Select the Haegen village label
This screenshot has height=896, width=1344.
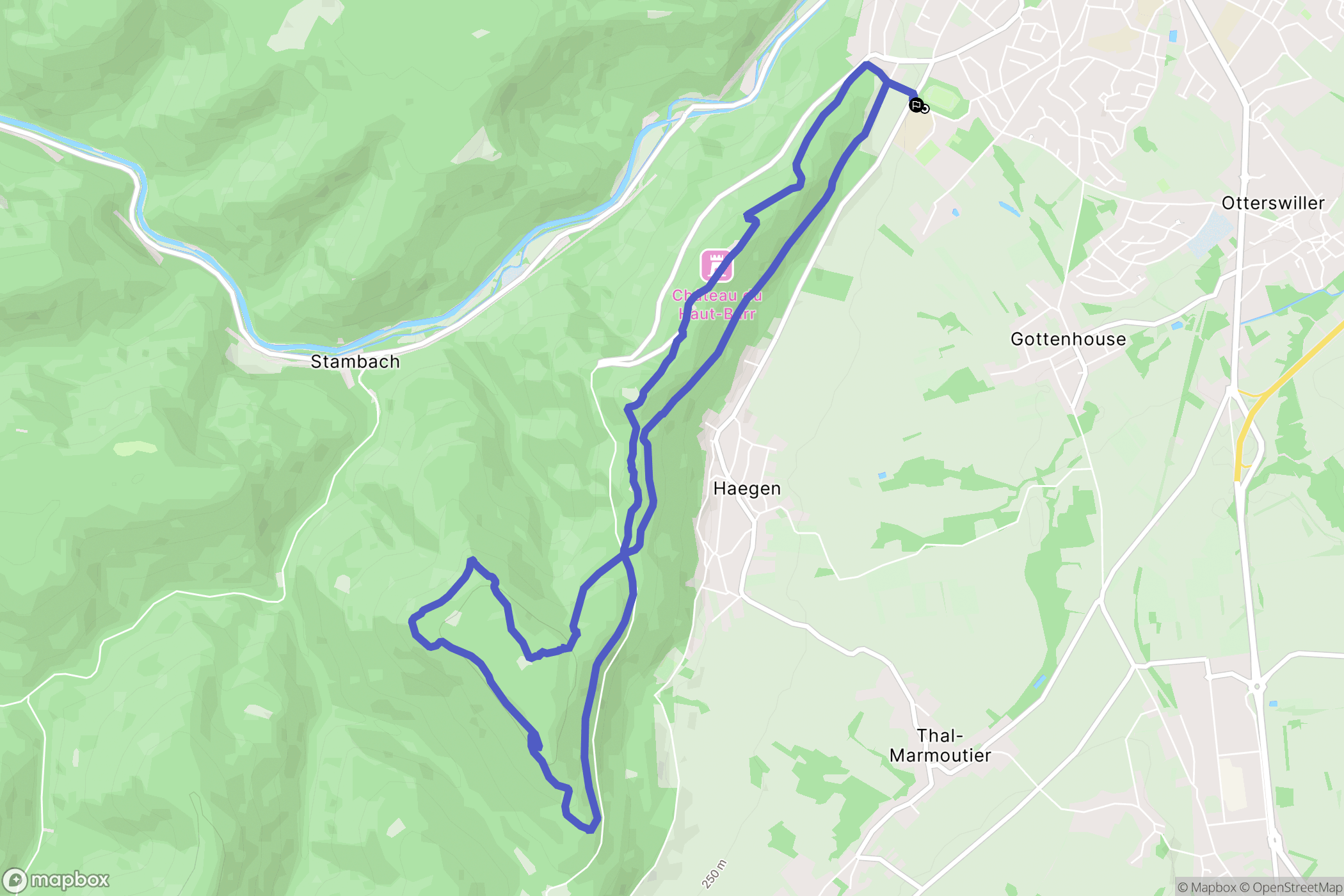pos(747,489)
